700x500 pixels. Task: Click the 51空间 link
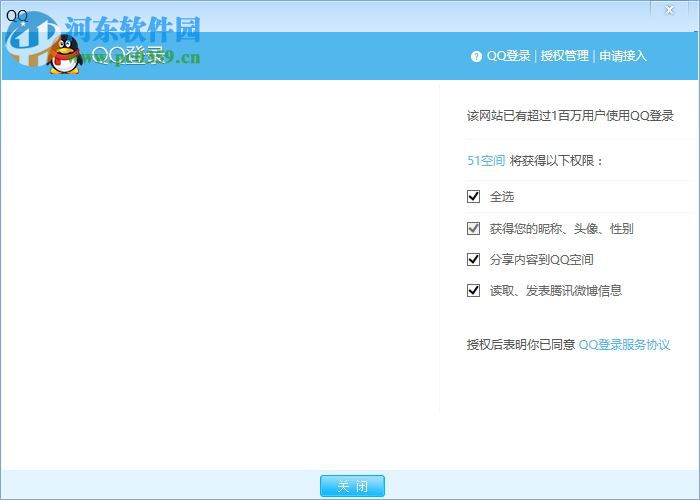[x=486, y=160]
